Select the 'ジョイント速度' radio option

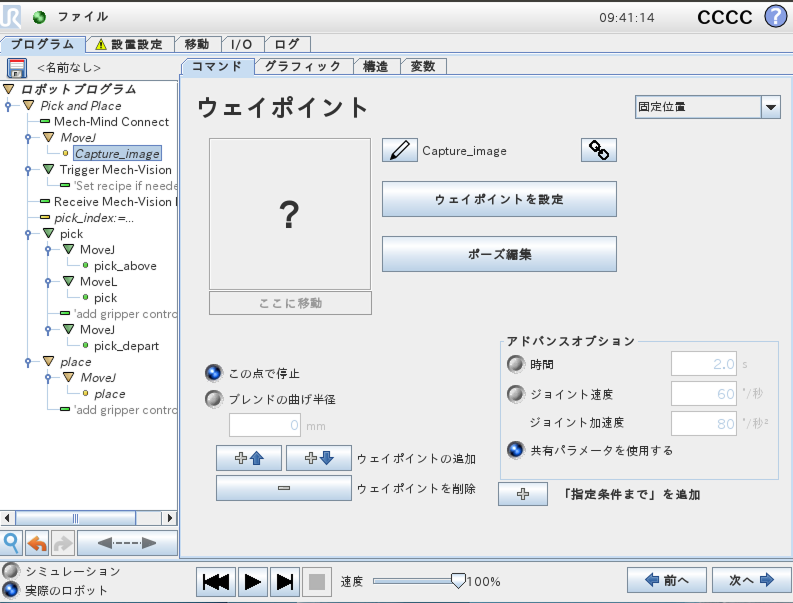click(516, 394)
